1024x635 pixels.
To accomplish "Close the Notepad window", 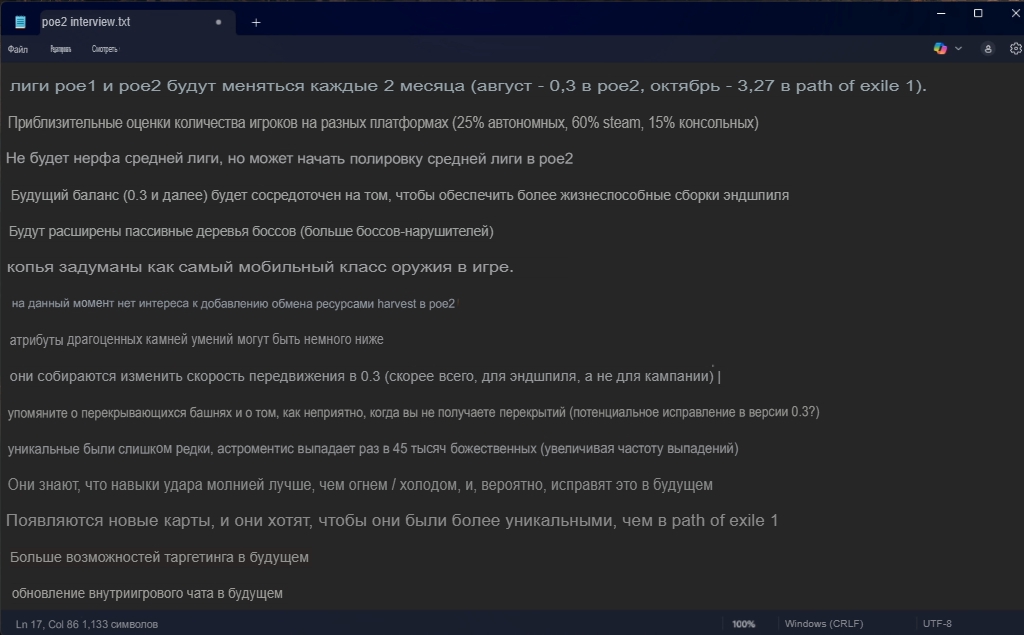I will (1016, 13).
